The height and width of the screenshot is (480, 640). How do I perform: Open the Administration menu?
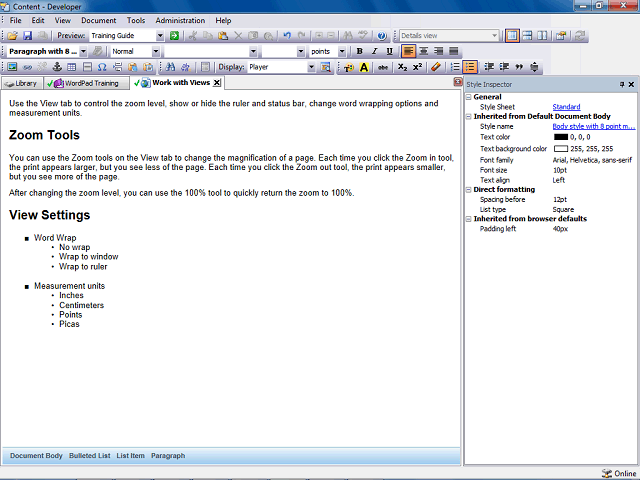[180, 20]
